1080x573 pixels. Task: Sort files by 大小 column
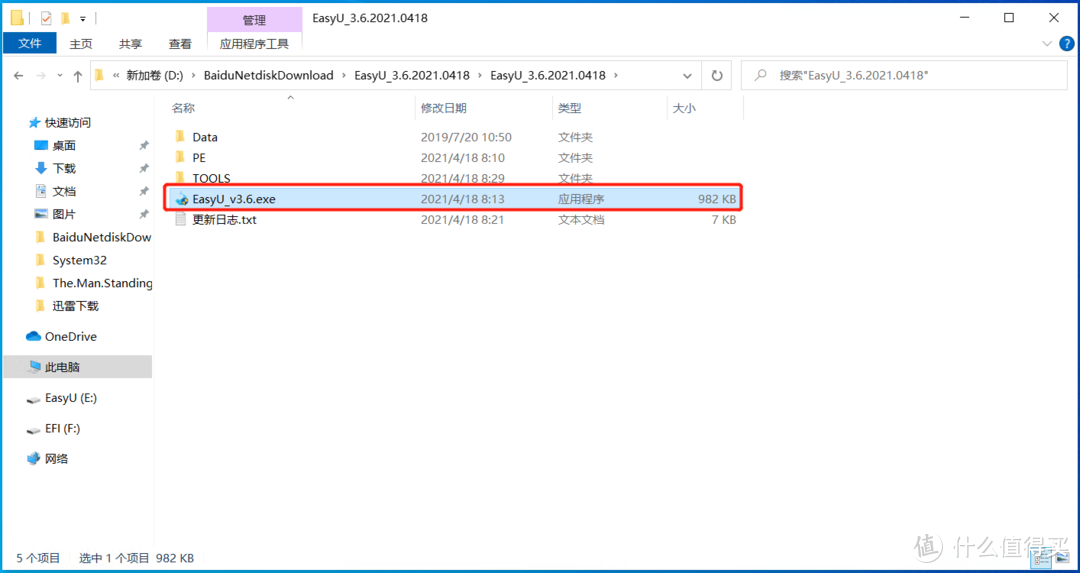[x=683, y=108]
